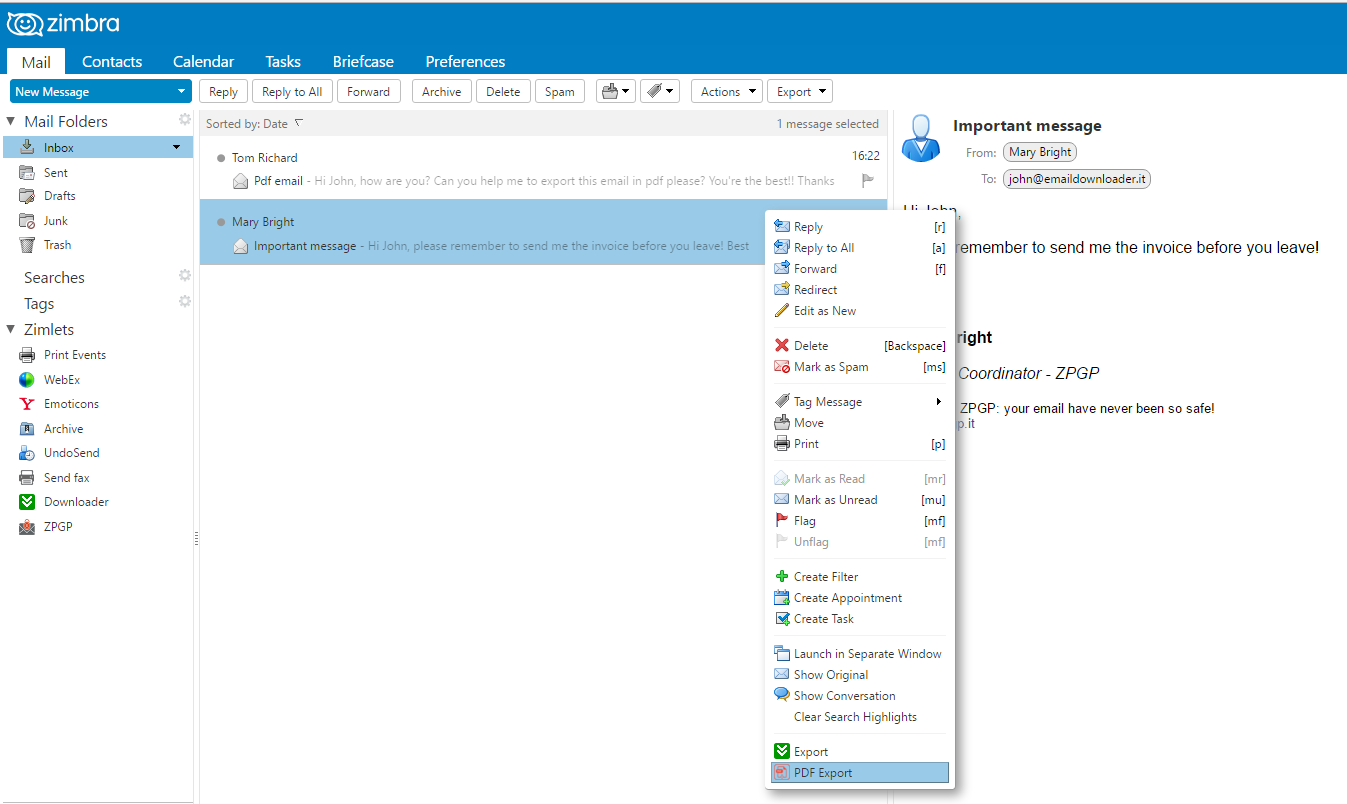Select Flag in the context menu
The width and height of the screenshot is (1347, 804).
pos(860,521)
